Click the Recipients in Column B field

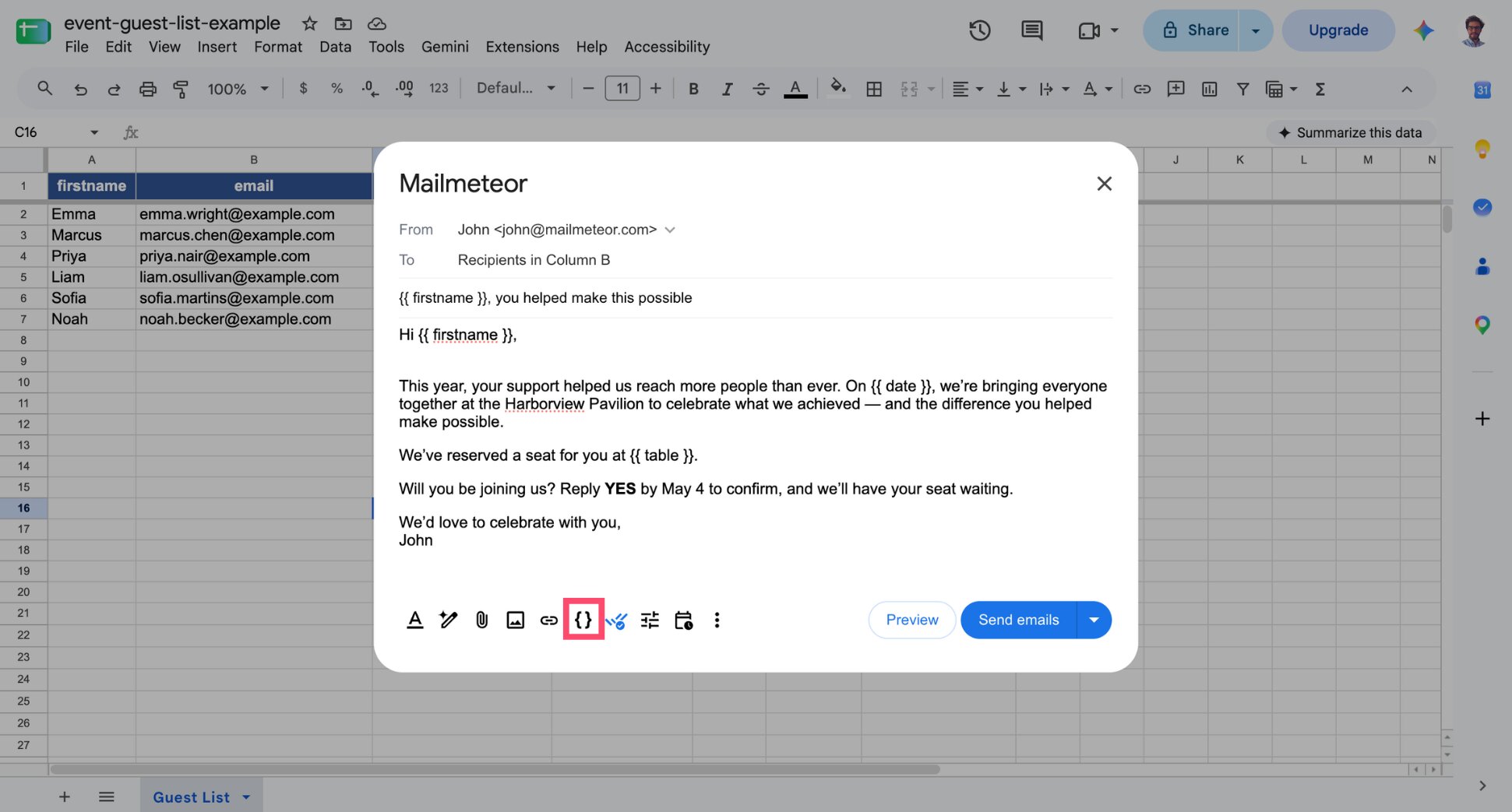tap(534, 260)
